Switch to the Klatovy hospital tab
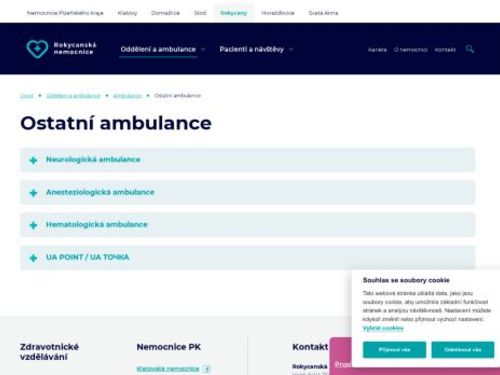Viewport: 500px width, 375px height. tap(127, 13)
